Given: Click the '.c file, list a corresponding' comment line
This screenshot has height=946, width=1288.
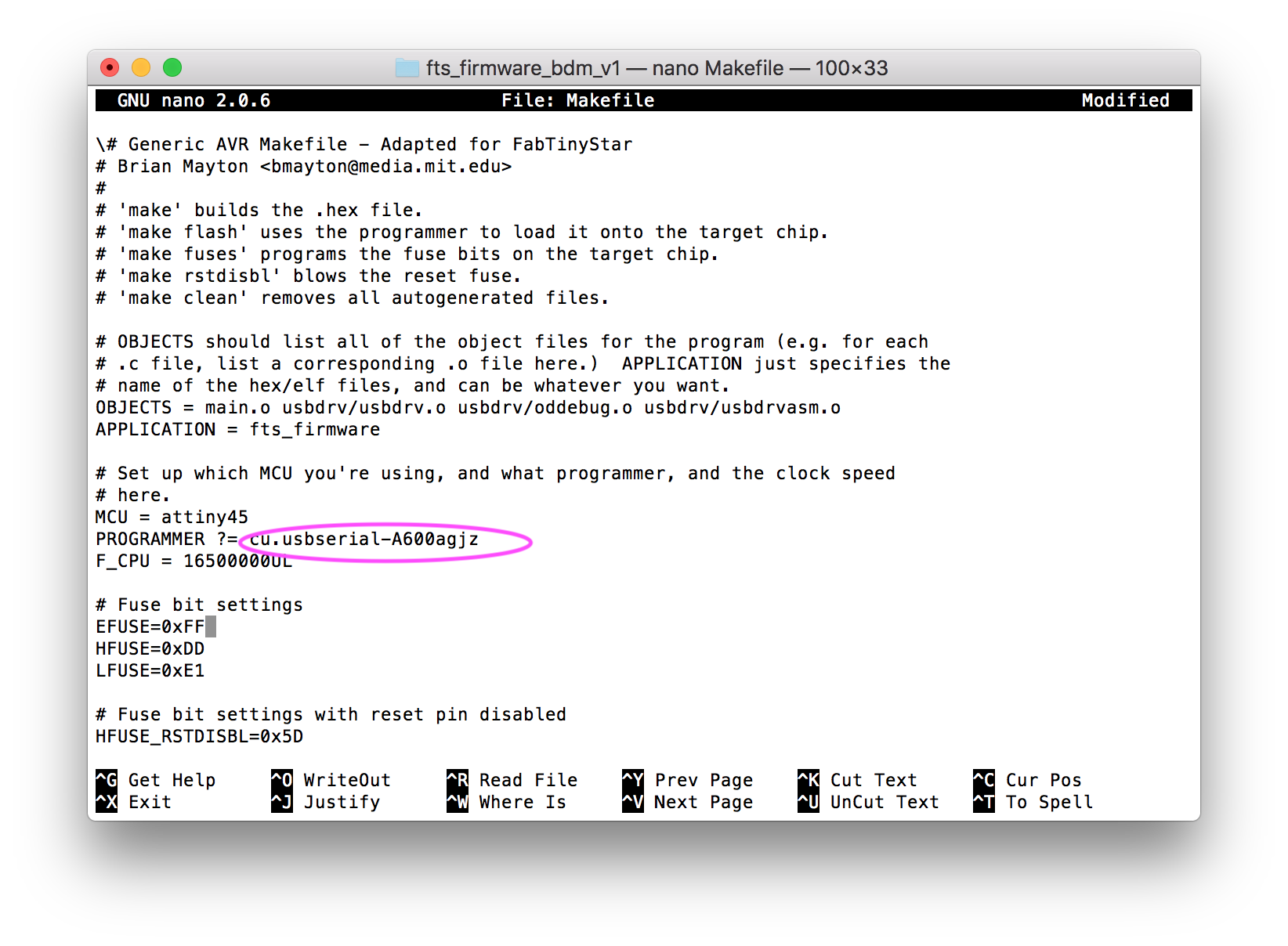Looking at the screenshot, I should (523, 363).
